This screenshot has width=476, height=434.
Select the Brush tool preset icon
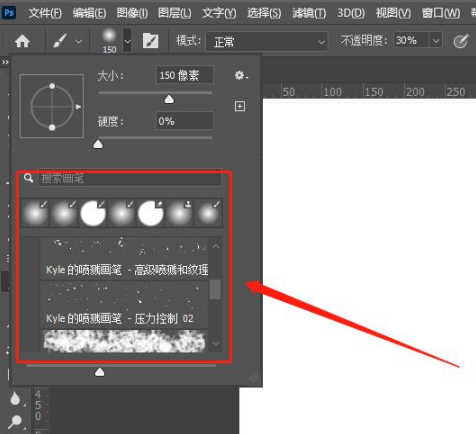[x=59, y=41]
